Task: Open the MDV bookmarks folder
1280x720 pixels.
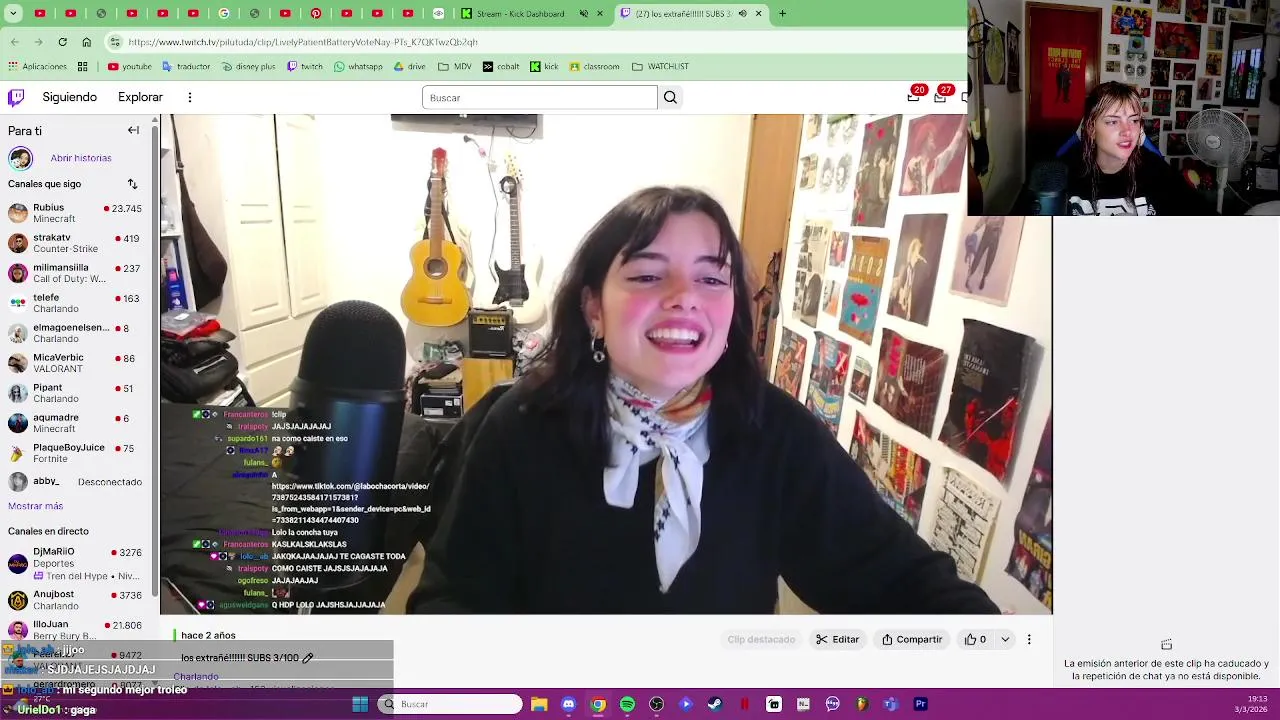Action: coord(454,67)
